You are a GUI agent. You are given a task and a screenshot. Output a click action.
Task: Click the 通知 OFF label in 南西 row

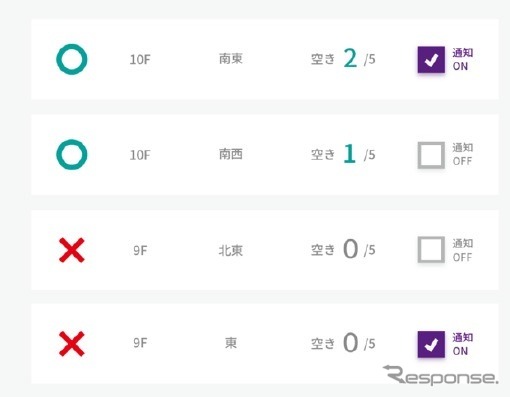click(x=462, y=154)
